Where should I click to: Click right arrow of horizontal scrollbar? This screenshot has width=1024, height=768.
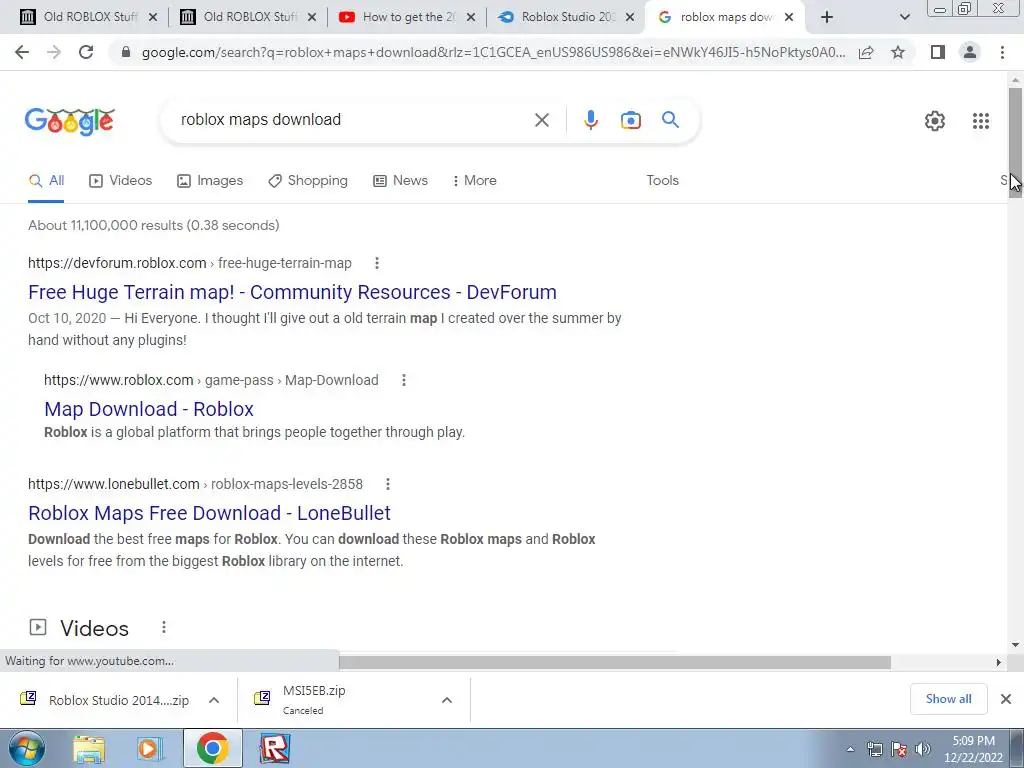pos(999,662)
